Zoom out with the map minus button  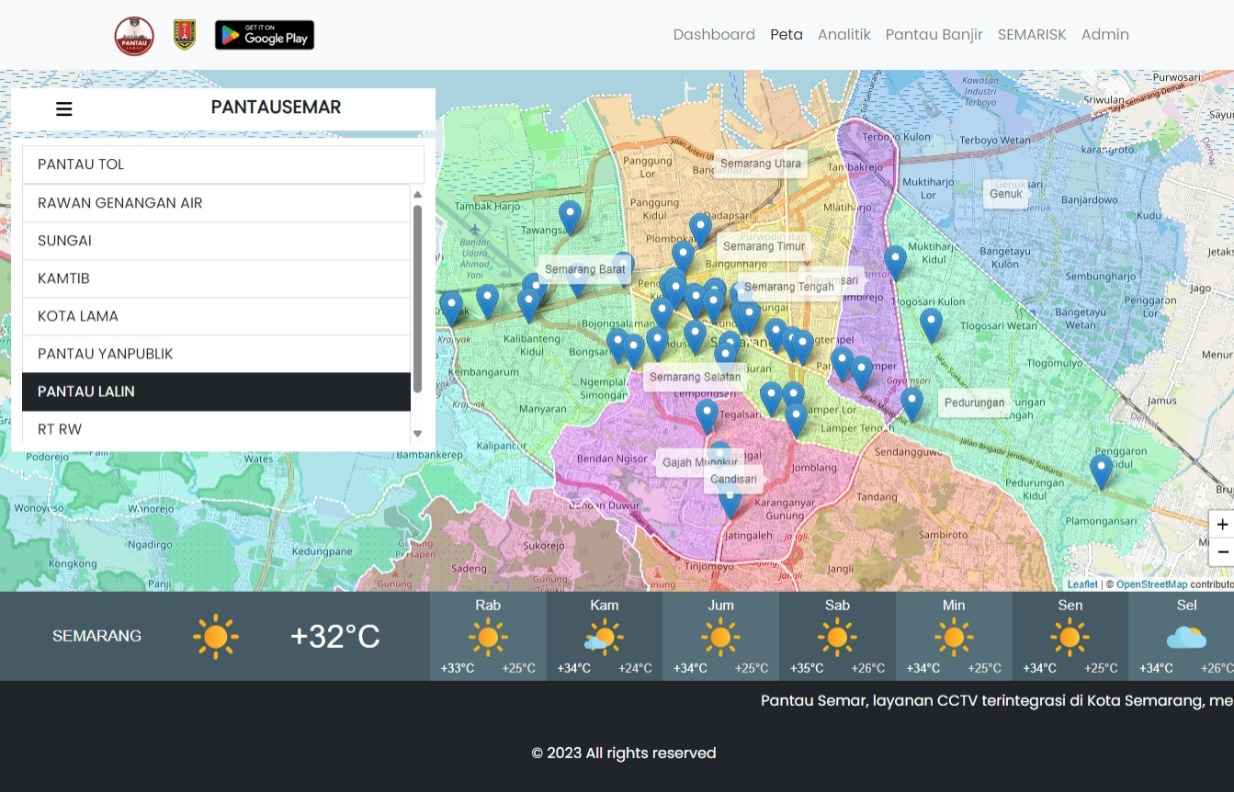click(x=1221, y=552)
